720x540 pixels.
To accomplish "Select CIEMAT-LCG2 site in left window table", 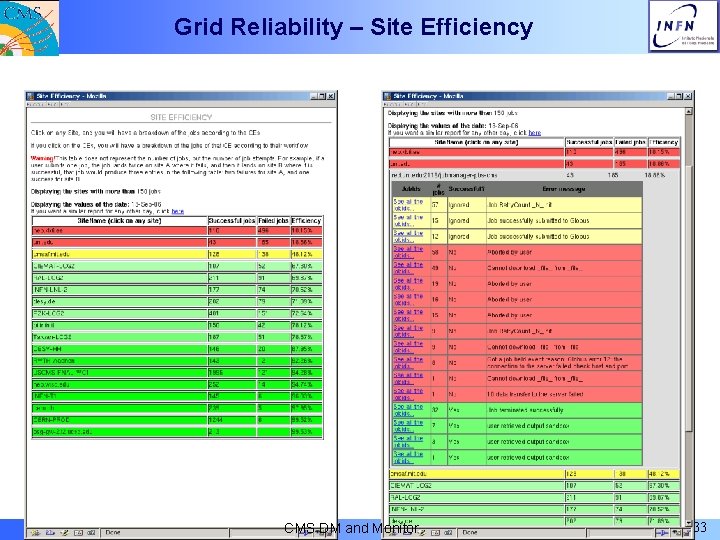I will (x=119, y=266).
